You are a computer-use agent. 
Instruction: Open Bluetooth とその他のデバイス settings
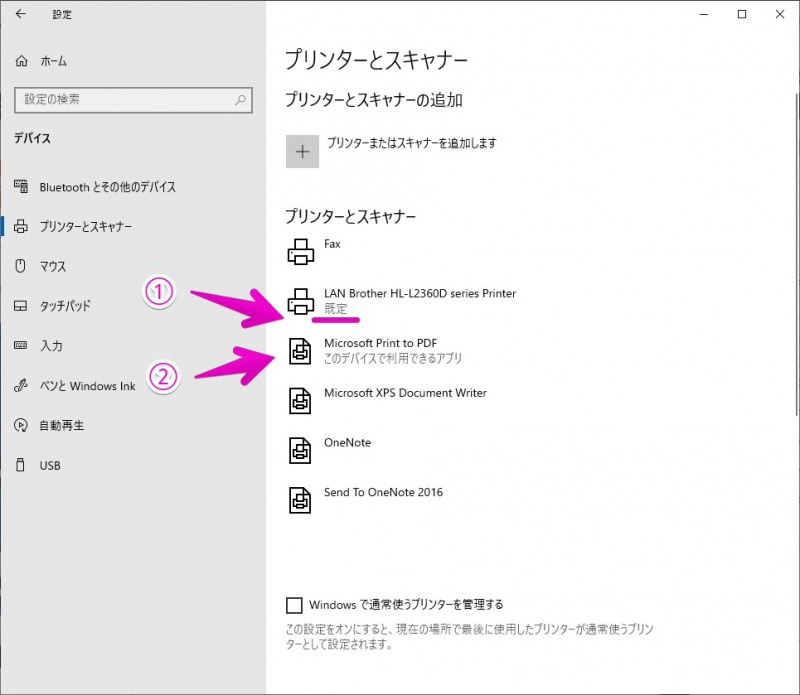[107, 187]
